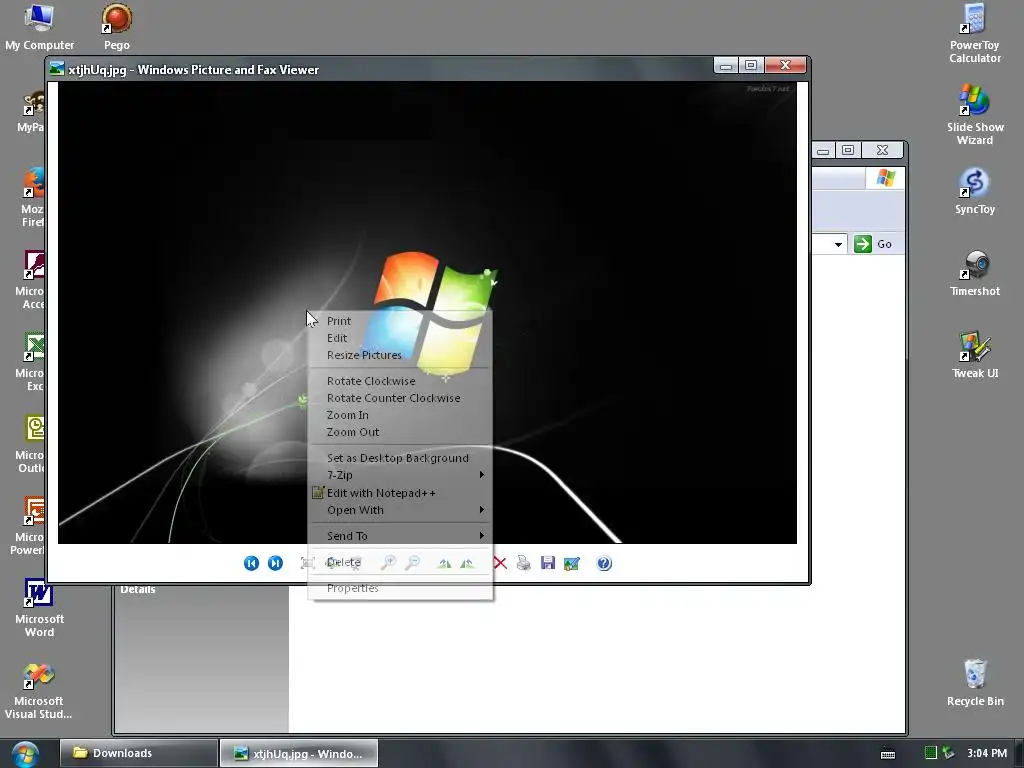The width and height of the screenshot is (1024, 768).
Task: Select Rotate Clockwise in context menu
Action: click(400, 381)
